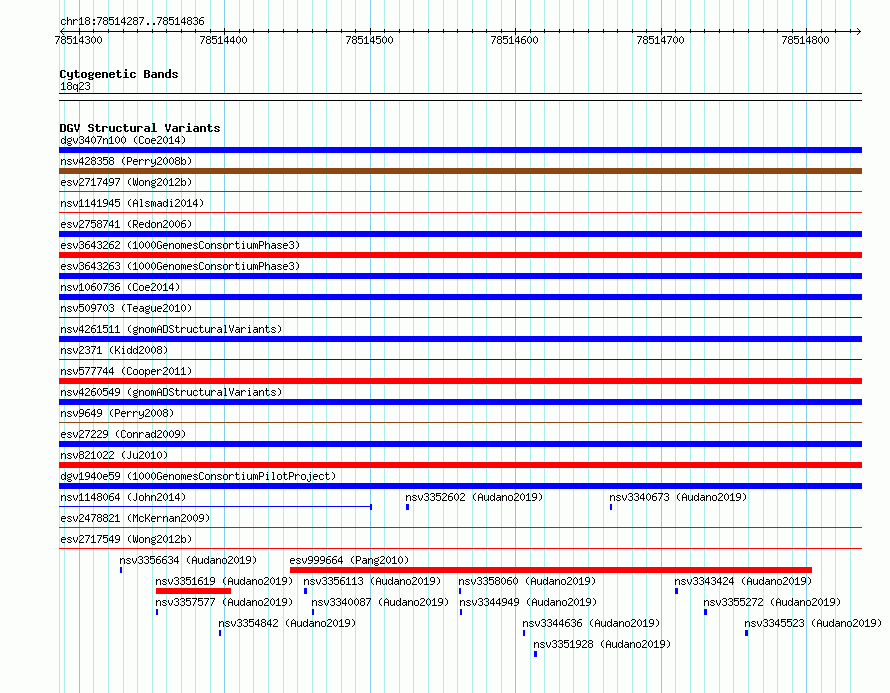Open nsv3340673 (Audano2019) variant label

[x=678, y=497]
